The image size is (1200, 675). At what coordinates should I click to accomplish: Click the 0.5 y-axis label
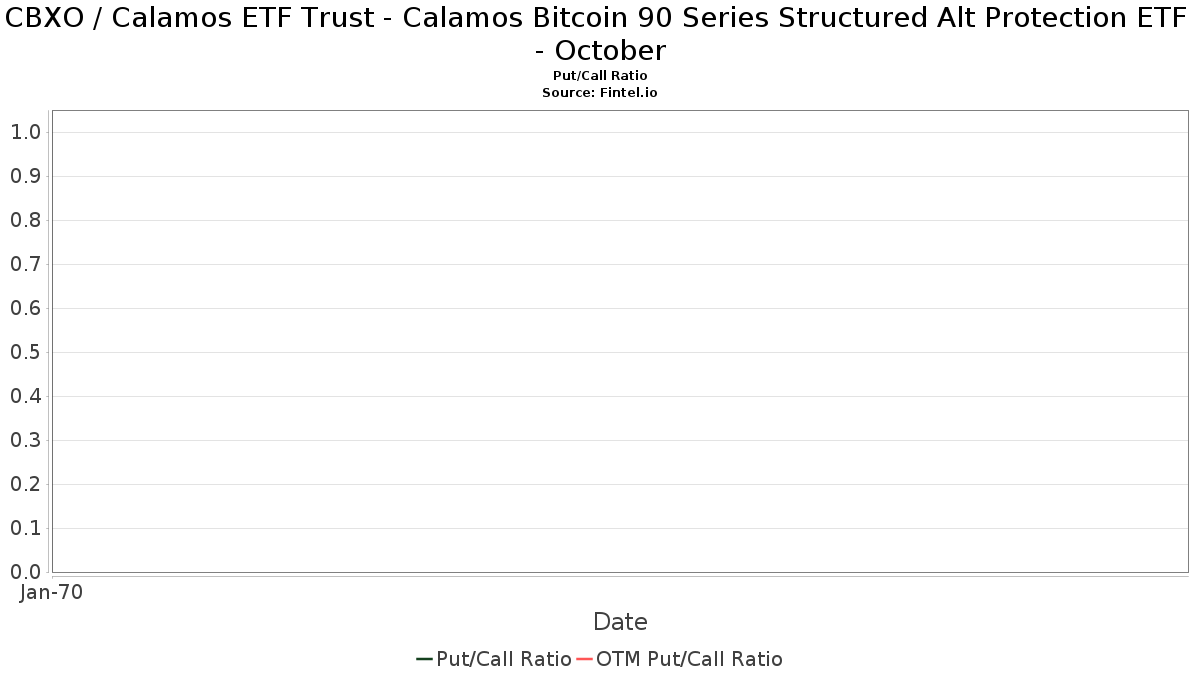point(25,352)
